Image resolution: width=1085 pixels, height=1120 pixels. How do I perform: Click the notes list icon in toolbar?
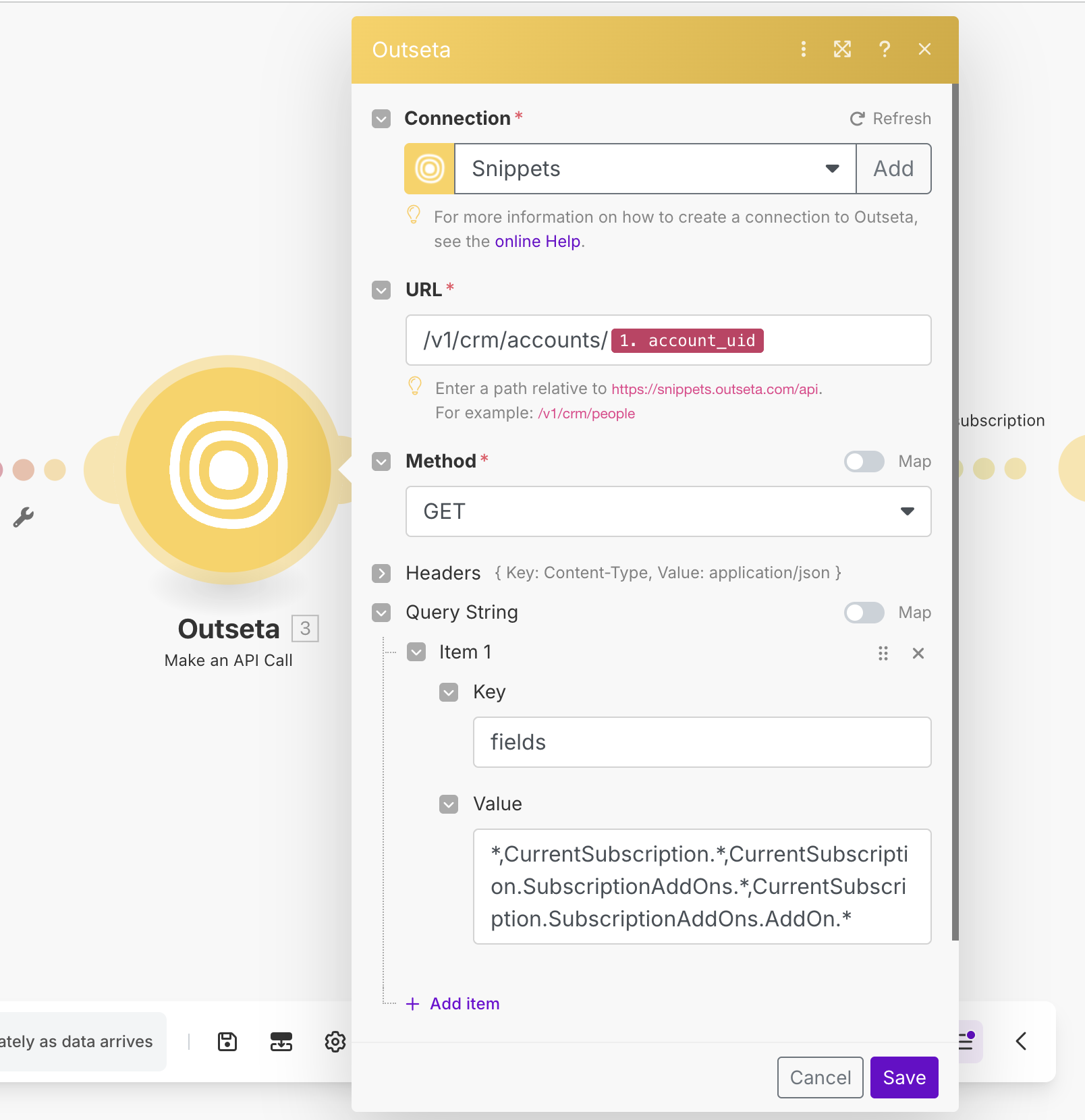(x=967, y=1041)
